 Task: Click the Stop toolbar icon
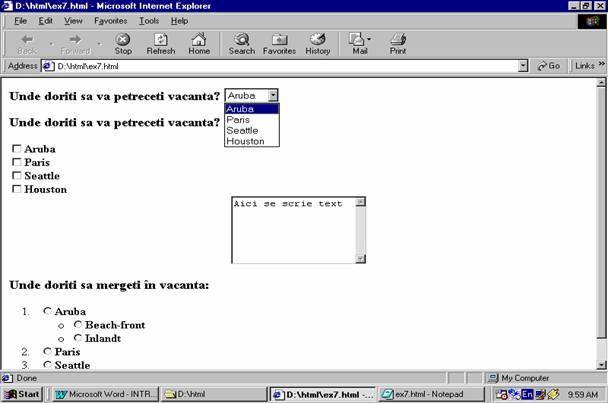click(123, 43)
